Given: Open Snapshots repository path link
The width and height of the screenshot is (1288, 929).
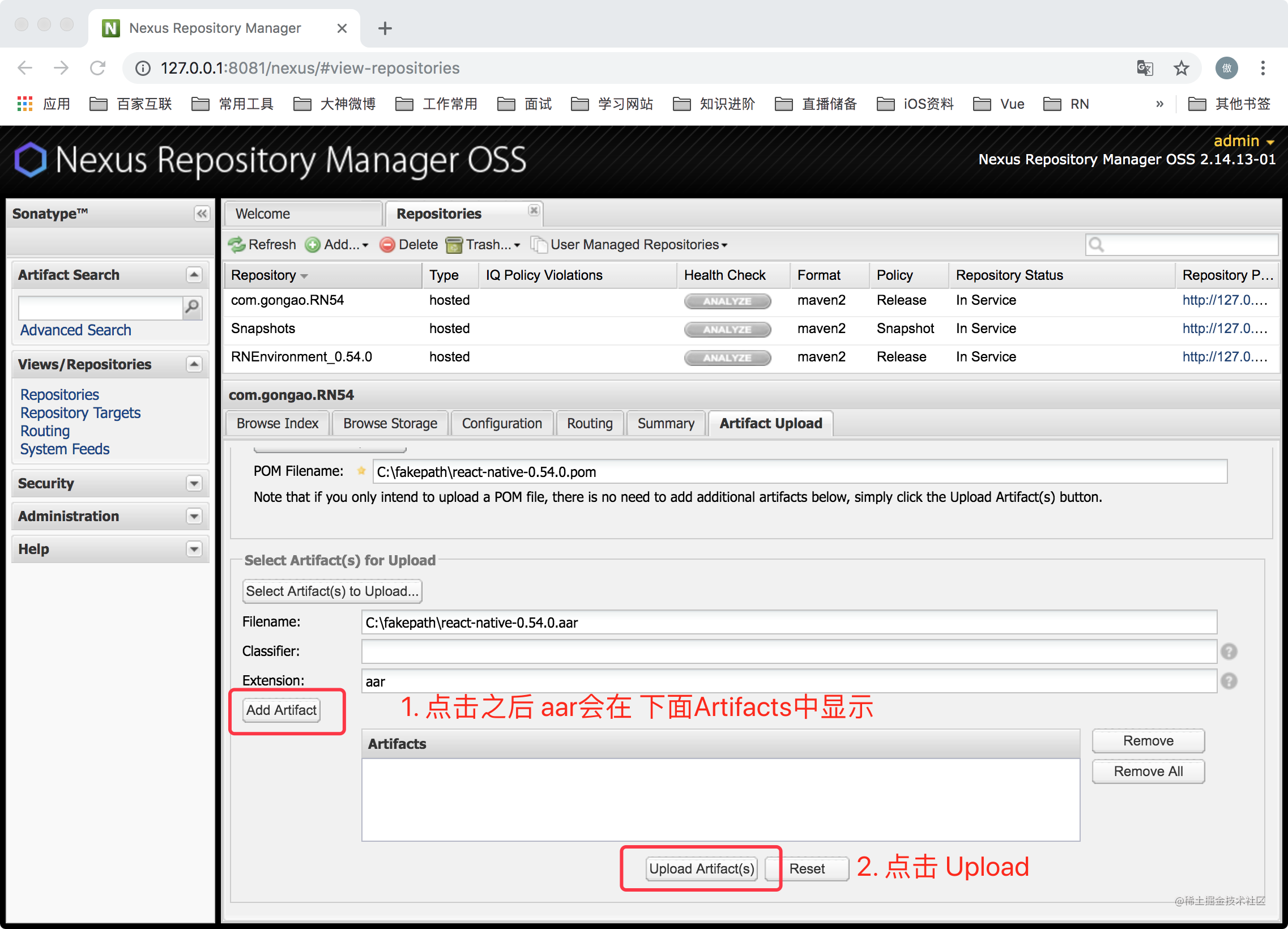Looking at the screenshot, I should (x=1225, y=329).
